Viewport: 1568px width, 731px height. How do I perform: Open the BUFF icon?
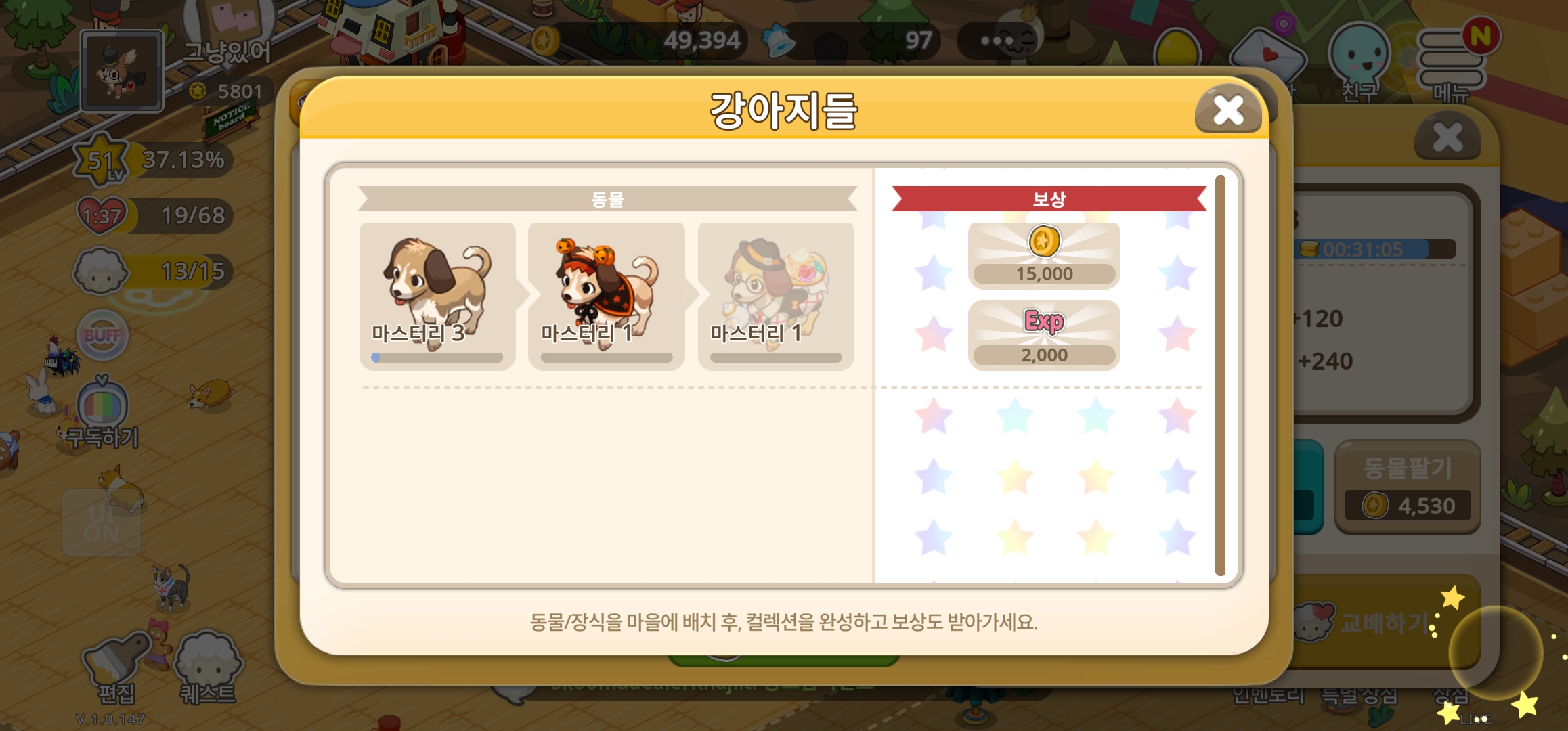[102, 336]
